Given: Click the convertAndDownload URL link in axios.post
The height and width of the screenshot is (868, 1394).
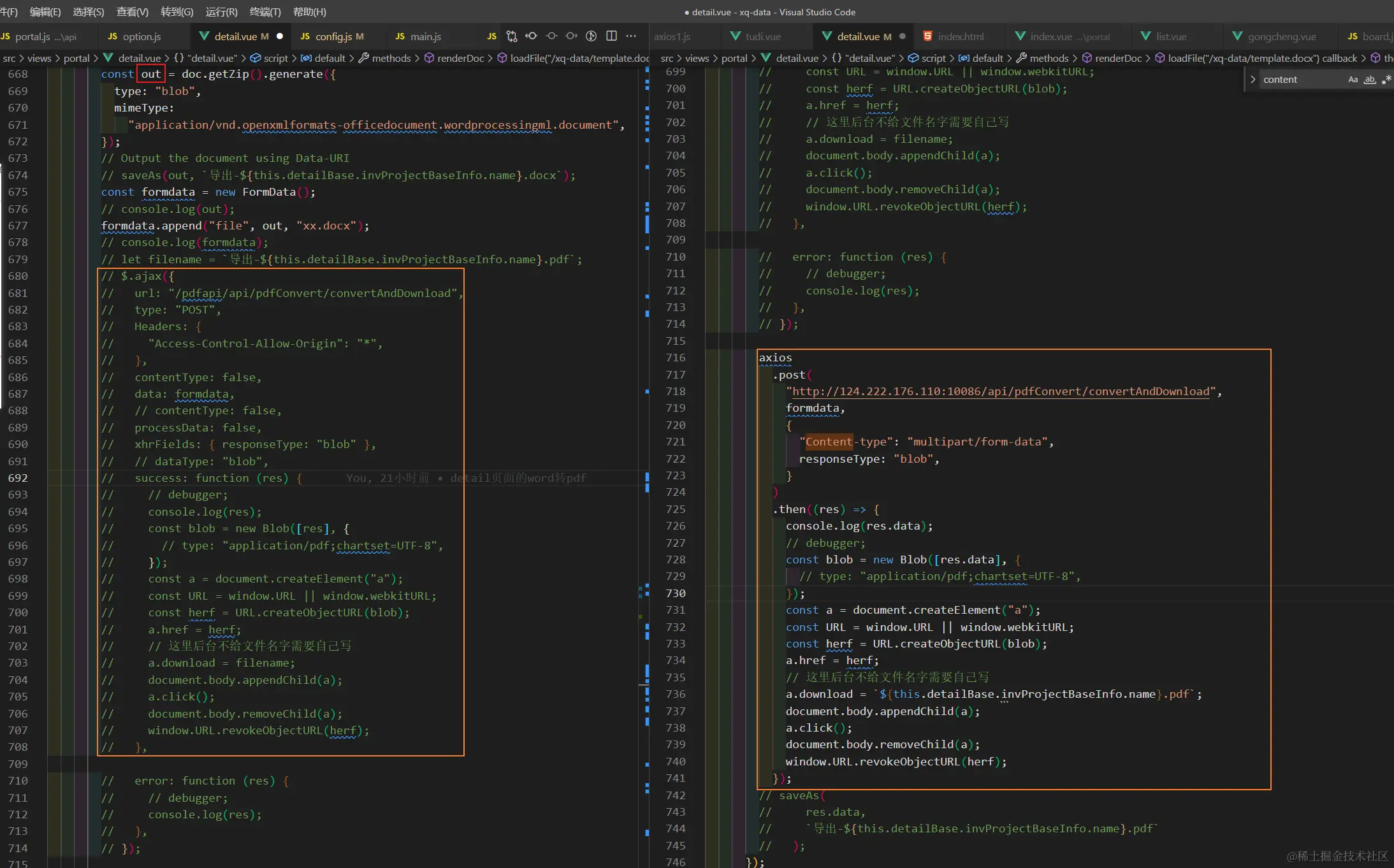Looking at the screenshot, I should 999,391.
